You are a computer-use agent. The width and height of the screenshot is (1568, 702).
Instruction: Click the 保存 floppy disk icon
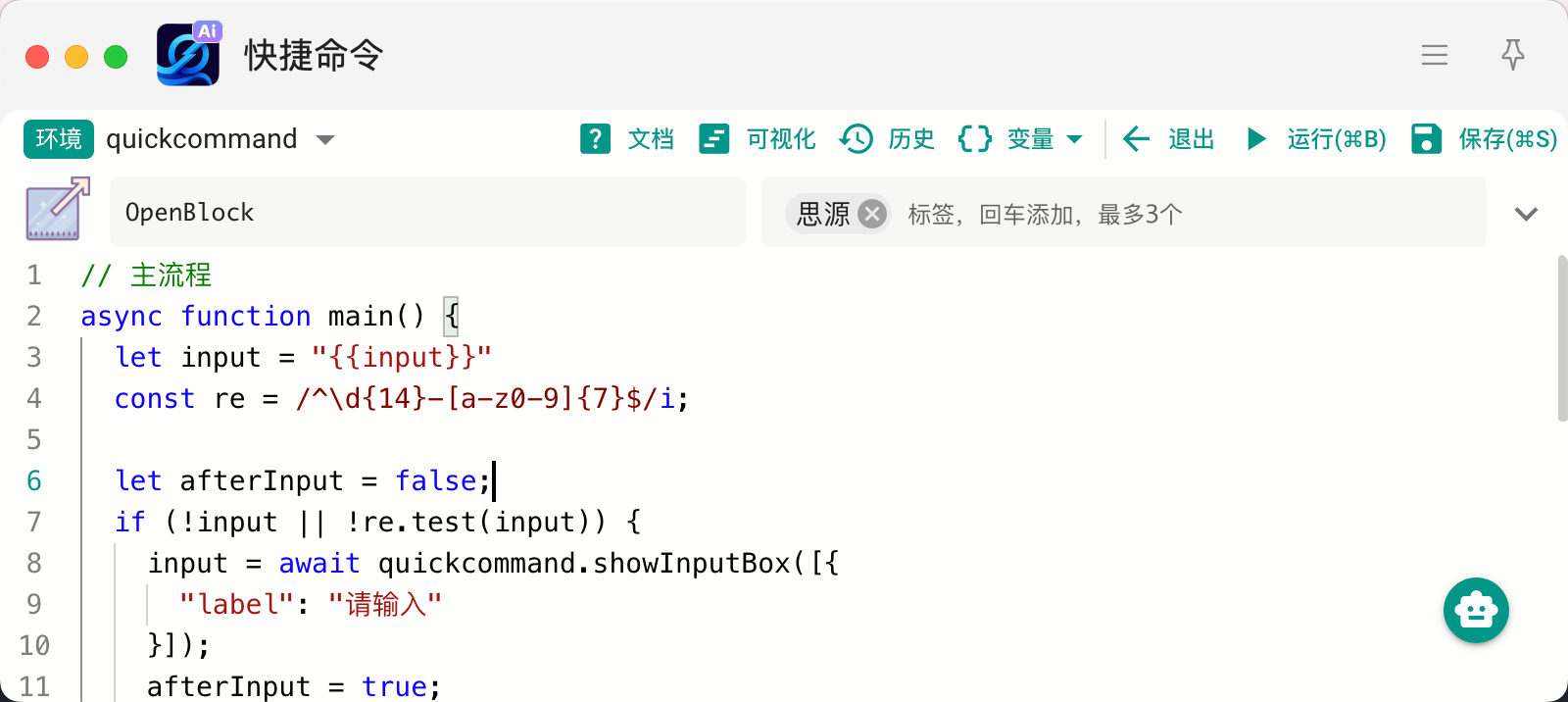pos(1427,139)
